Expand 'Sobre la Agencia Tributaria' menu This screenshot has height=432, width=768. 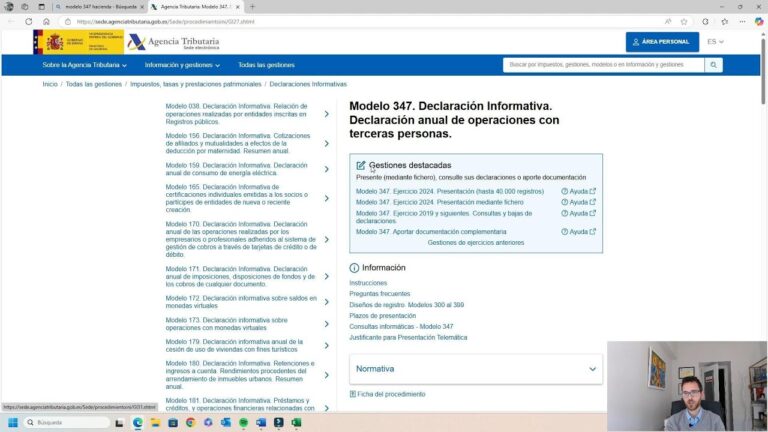click(x=85, y=65)
